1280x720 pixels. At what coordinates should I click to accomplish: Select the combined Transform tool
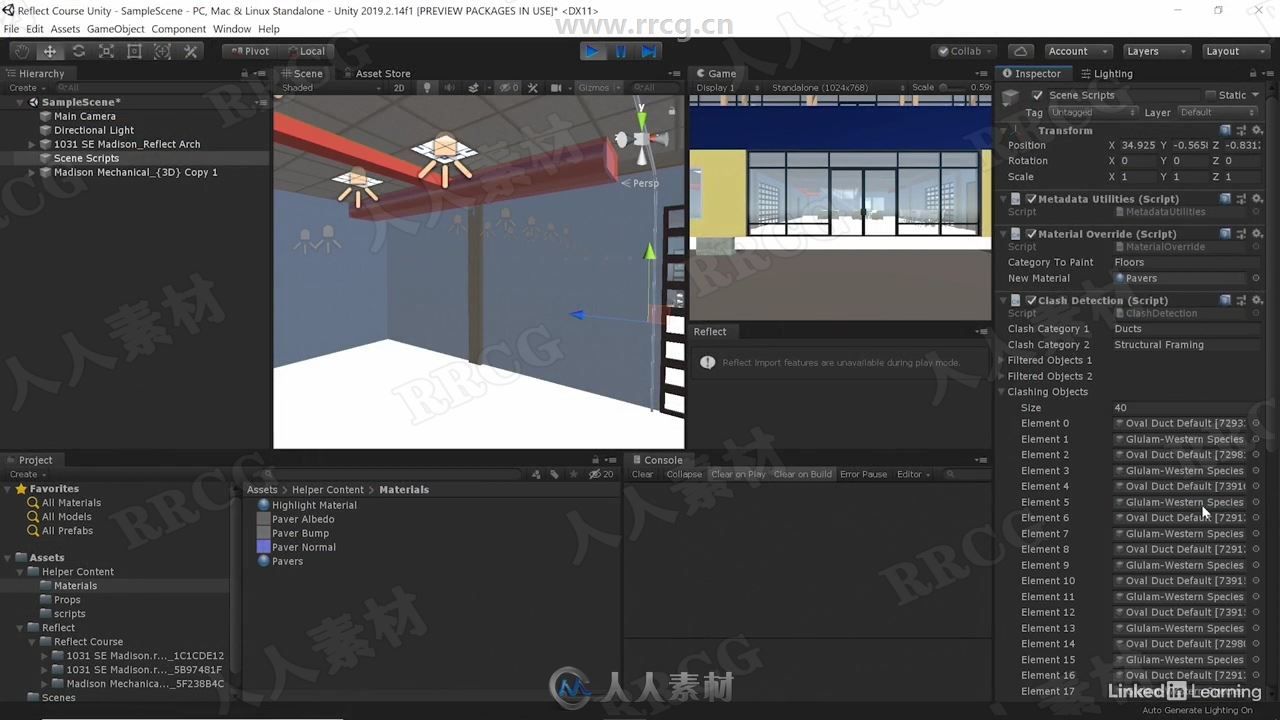162,51
